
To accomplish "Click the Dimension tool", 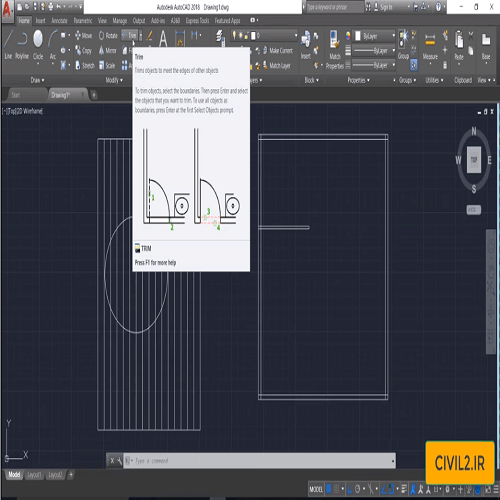I will [180, 38].
